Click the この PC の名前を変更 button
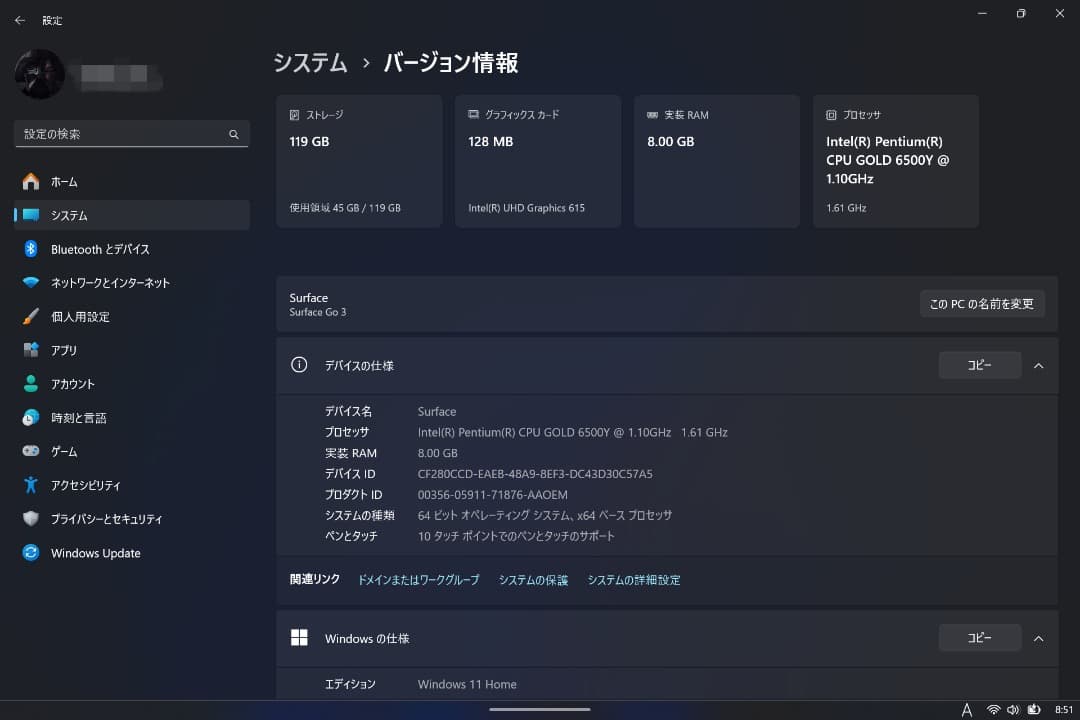This screenshot has height=720, width=1080. click(981, 304)
